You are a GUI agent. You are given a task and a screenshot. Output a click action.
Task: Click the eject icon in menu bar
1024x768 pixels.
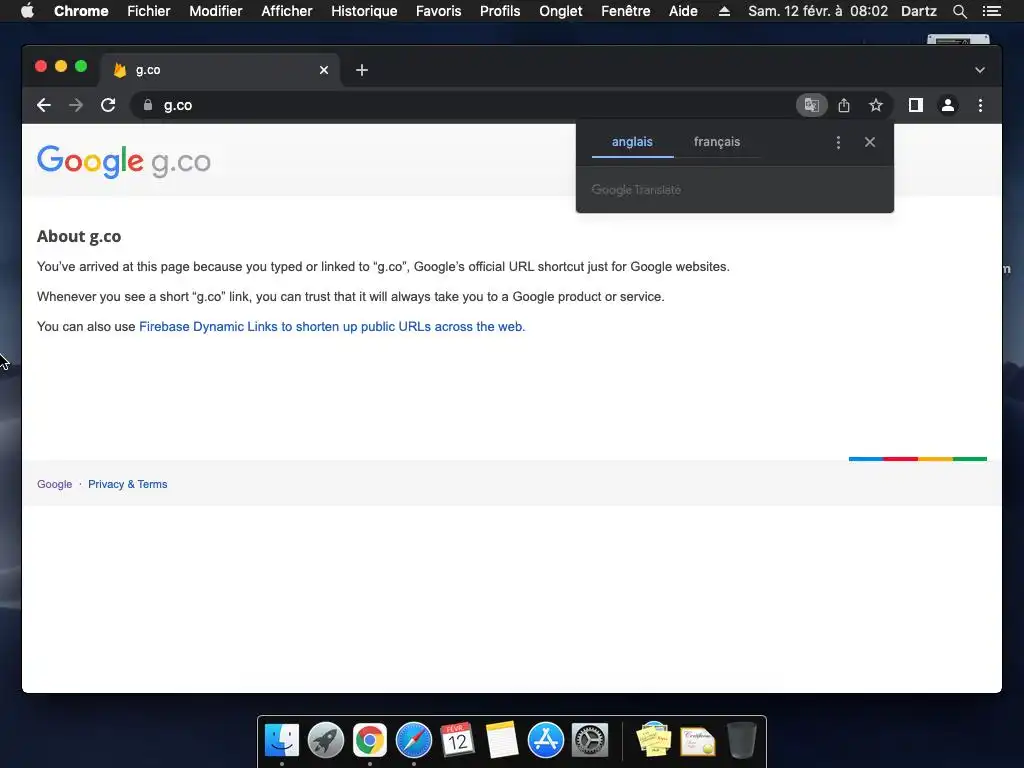pyautogui.click(x=724, y=11)
